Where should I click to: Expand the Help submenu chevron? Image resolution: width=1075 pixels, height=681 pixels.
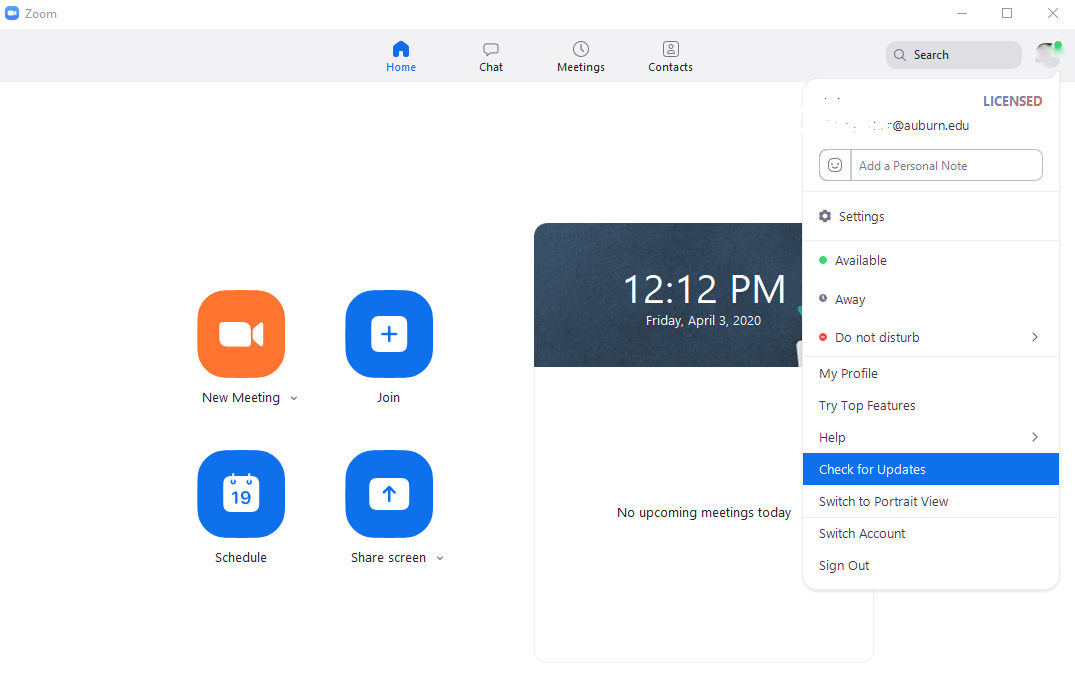point(1035,437)
